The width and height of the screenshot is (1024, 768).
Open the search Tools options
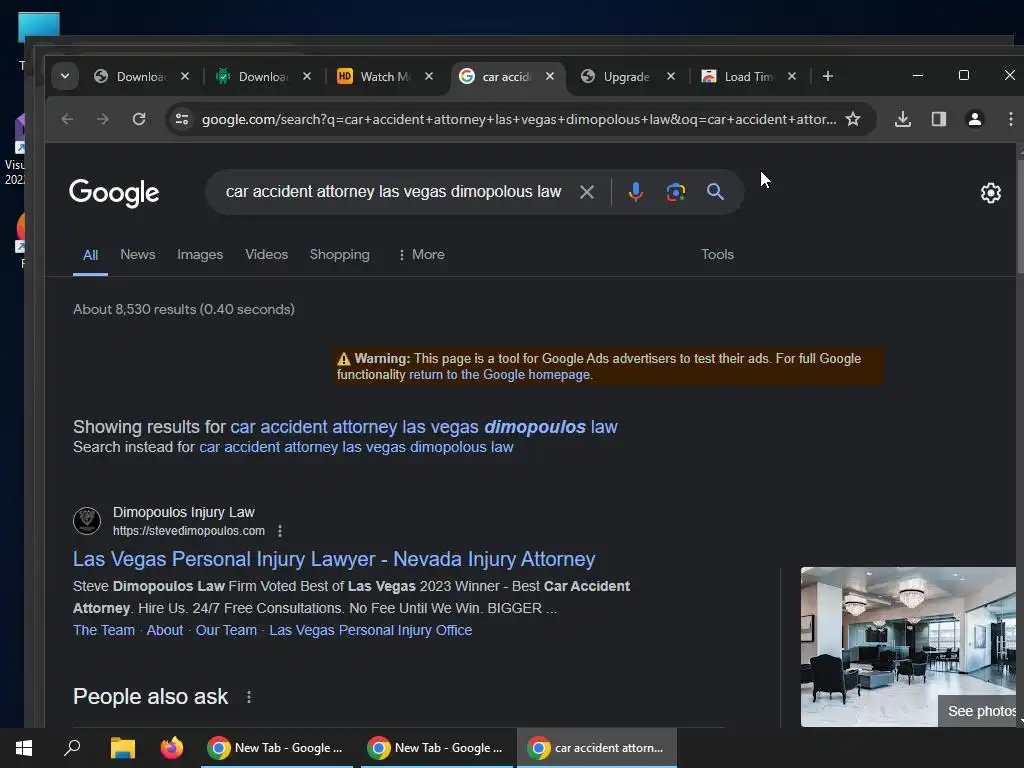[717, 255]
